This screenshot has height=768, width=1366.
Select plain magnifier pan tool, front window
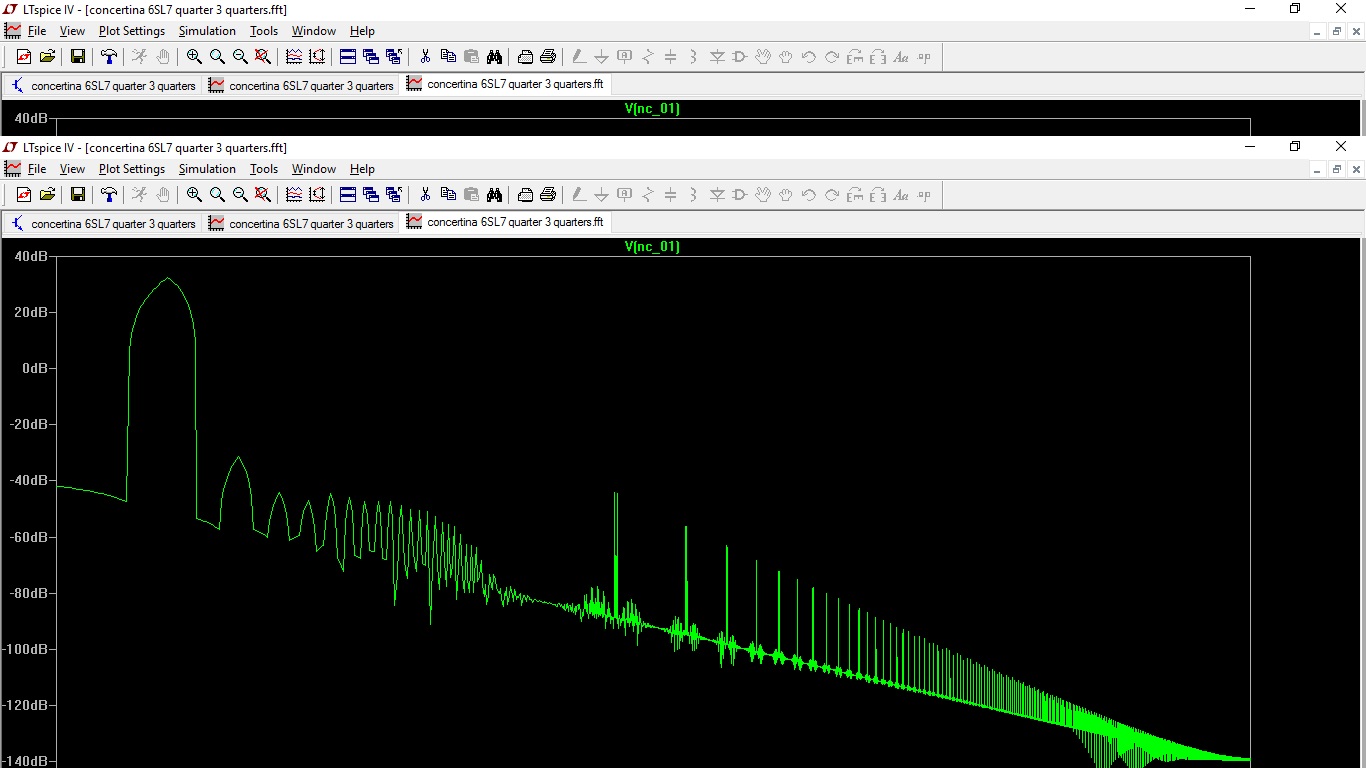217,195
